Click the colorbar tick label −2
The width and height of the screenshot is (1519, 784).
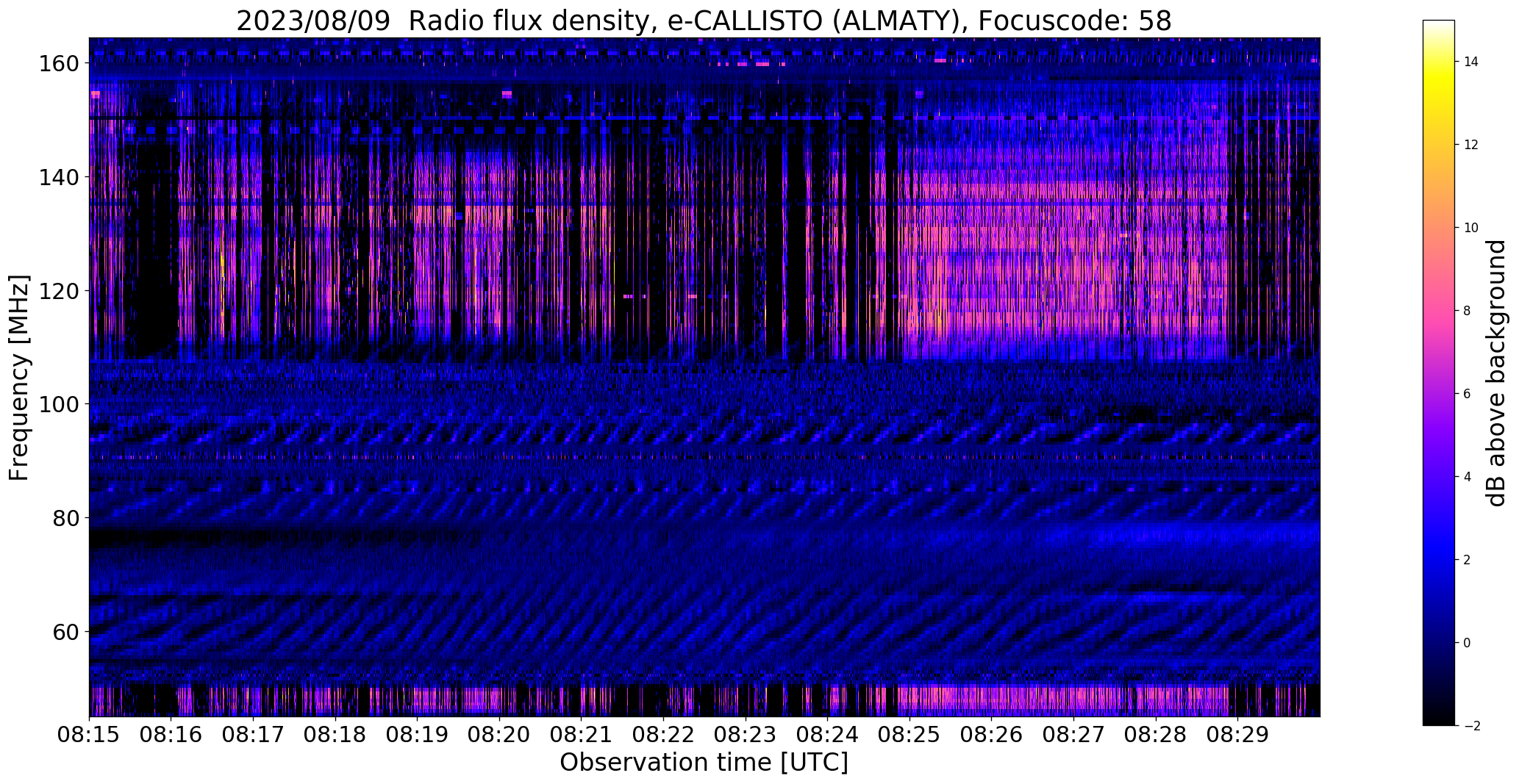pos(1471,726)
